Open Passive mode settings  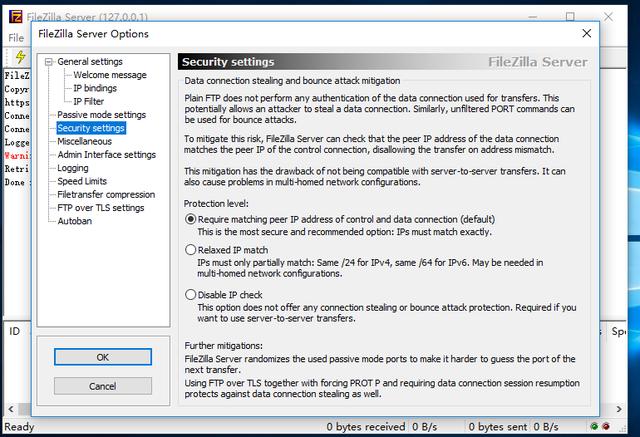[102, 115]
